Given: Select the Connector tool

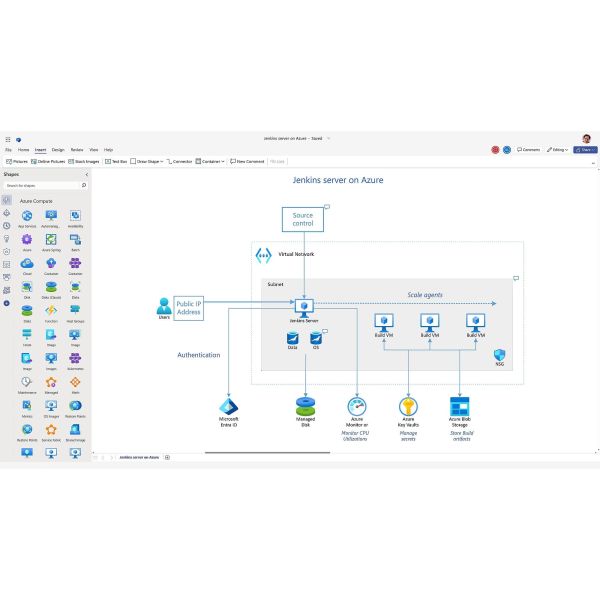Looking at the screenshot, I should coord(179,161).
